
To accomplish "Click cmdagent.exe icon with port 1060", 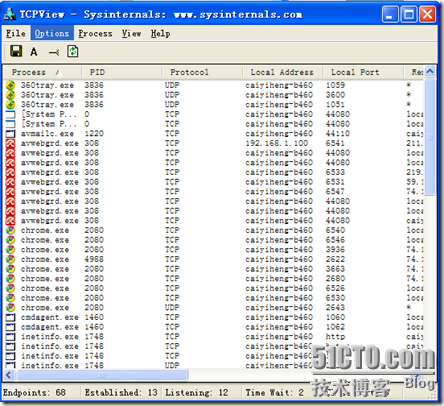I will [11, 317].
